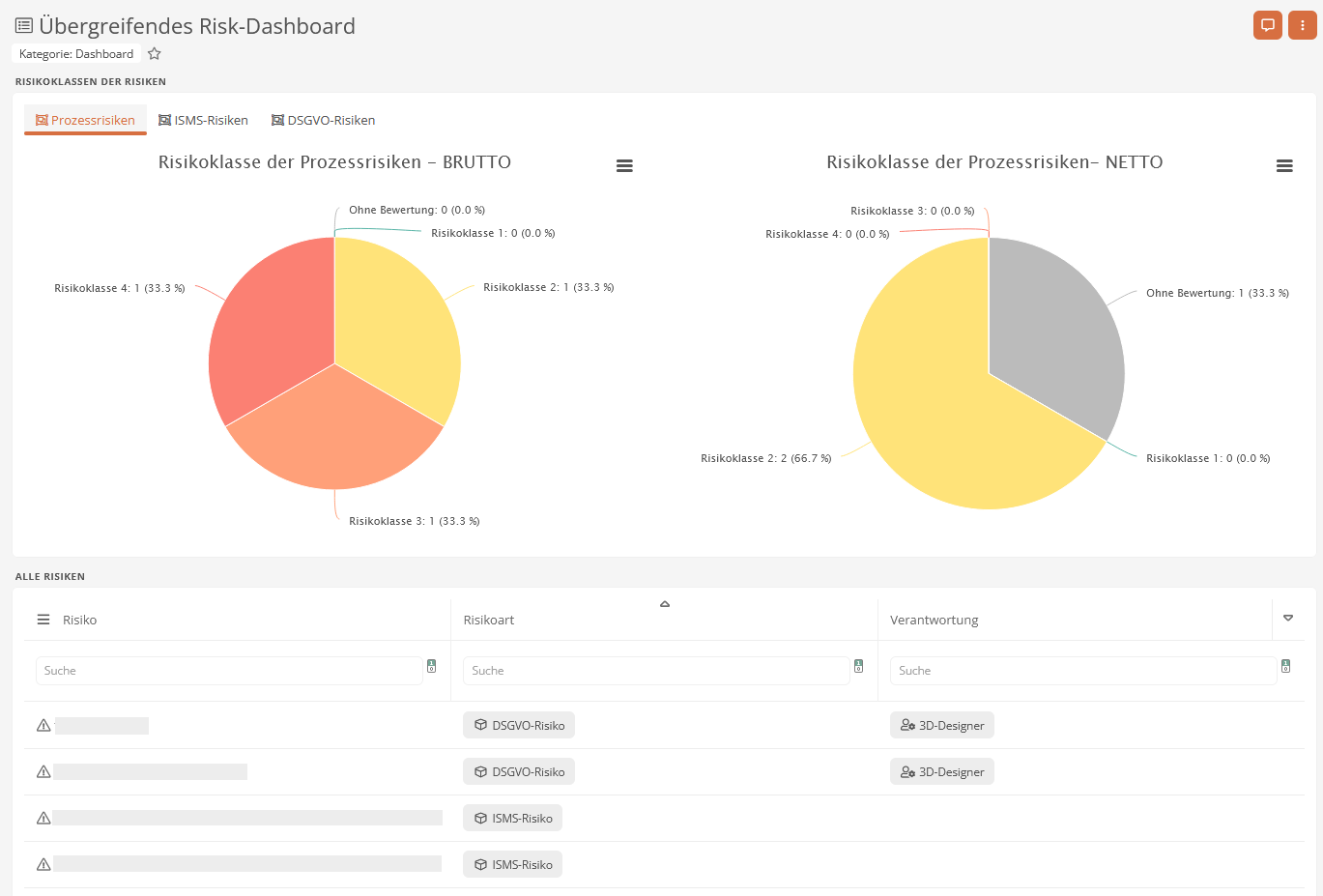Click the warning triangle of the first risk row

[43, 724]
